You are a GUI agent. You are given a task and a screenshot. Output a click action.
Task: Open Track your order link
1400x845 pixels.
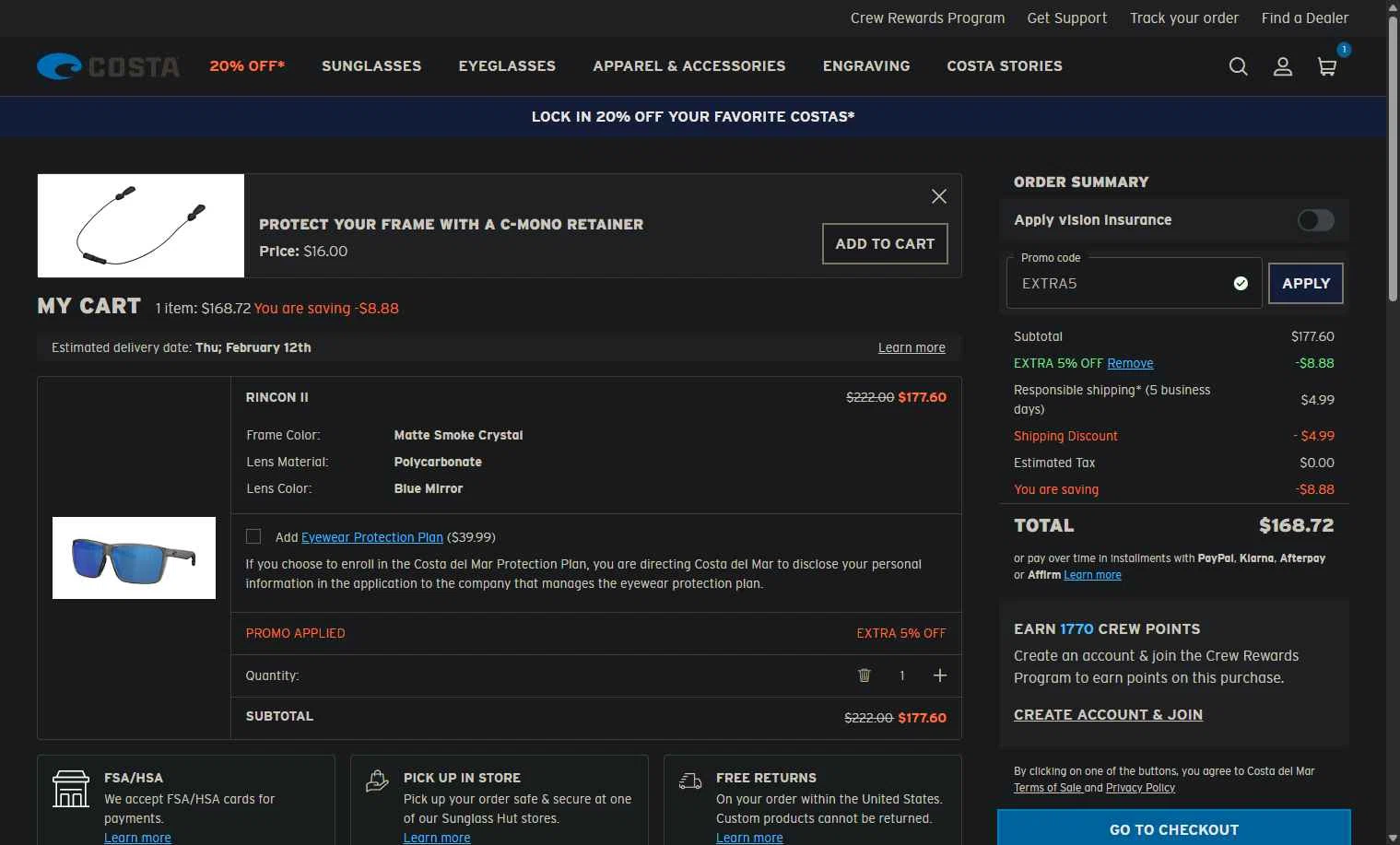[1184, 18]
